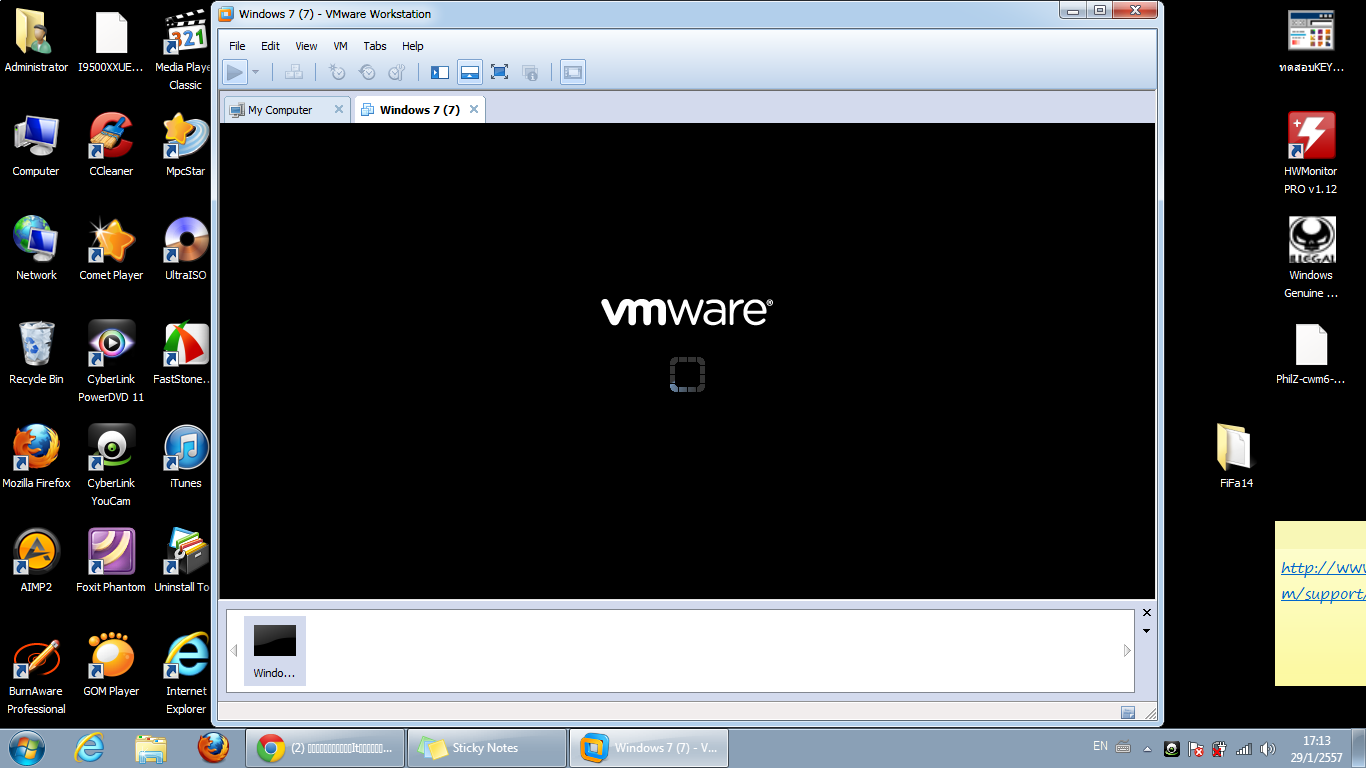The height and width of the screenshot is (768, 1366).
Task: Select the GOM Player shortcut
Action: (x=111, y=666)
